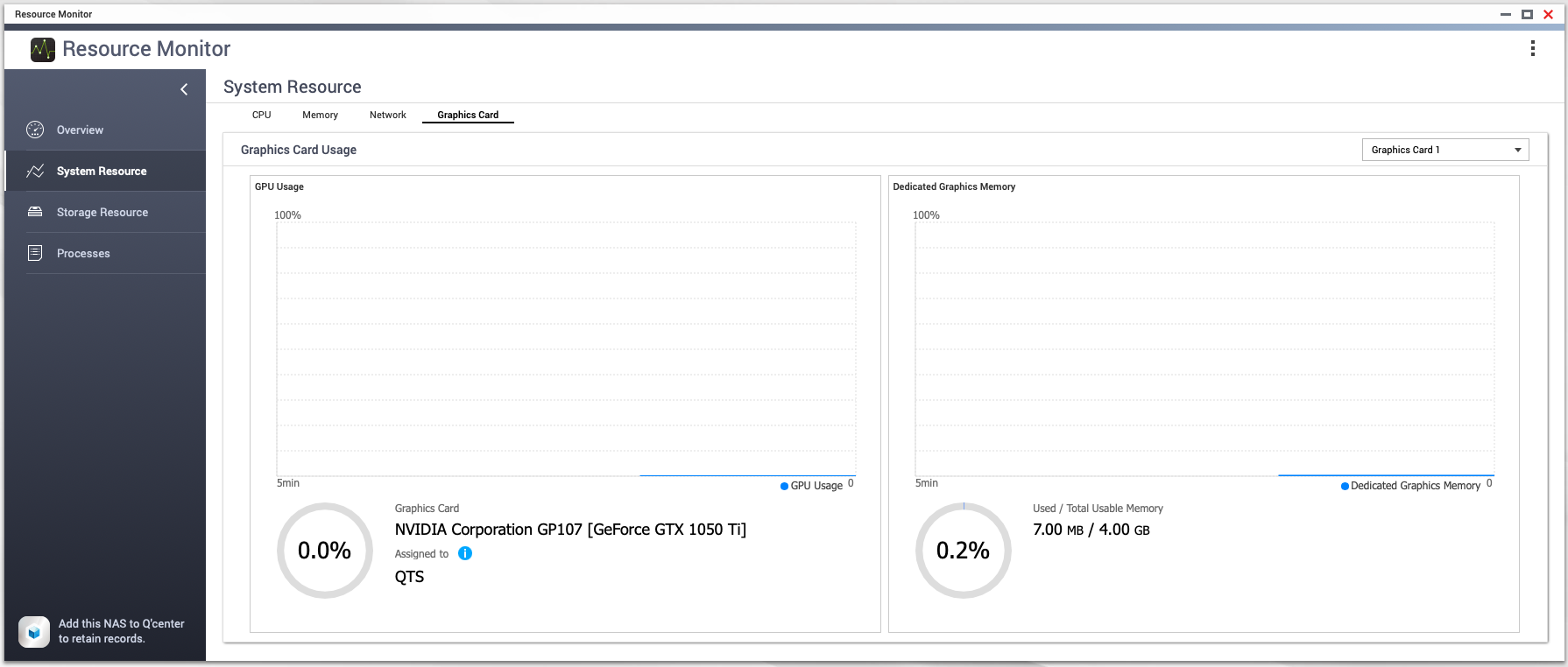
Task: Toggle the GPU Usage legend dot
Action: (784, 486)
